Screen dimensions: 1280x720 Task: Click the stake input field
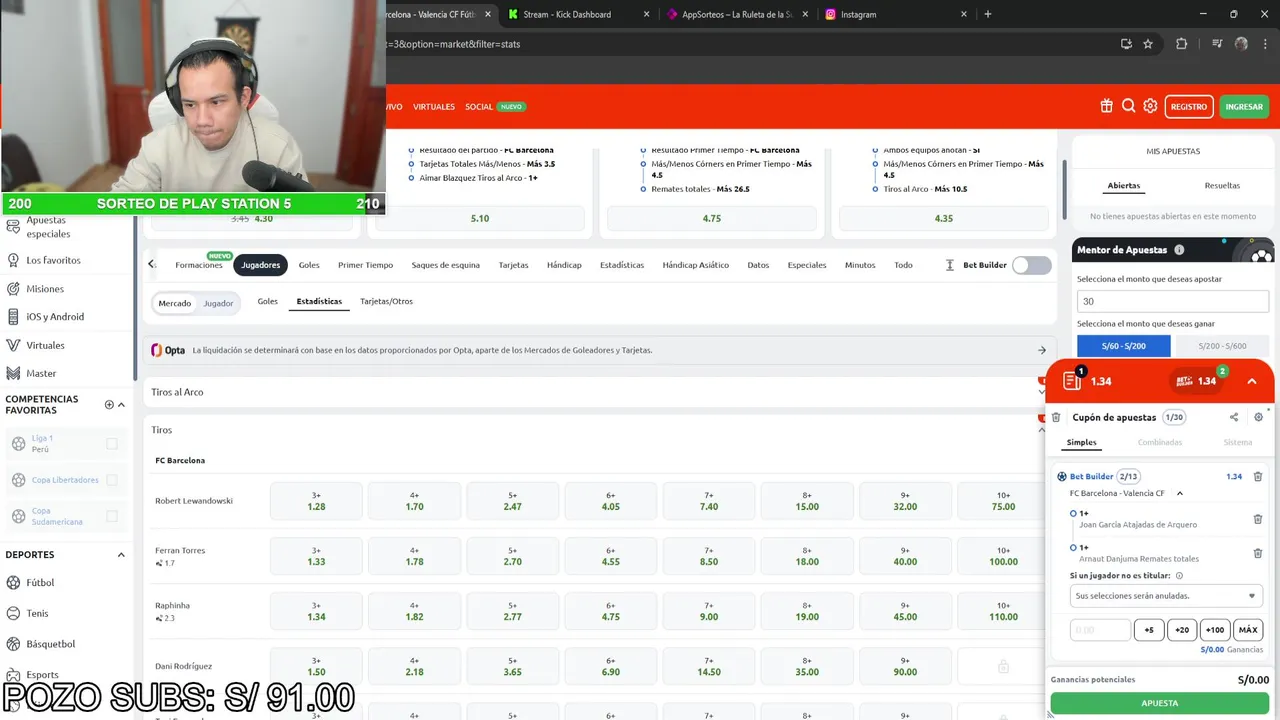pos(1100,630)
